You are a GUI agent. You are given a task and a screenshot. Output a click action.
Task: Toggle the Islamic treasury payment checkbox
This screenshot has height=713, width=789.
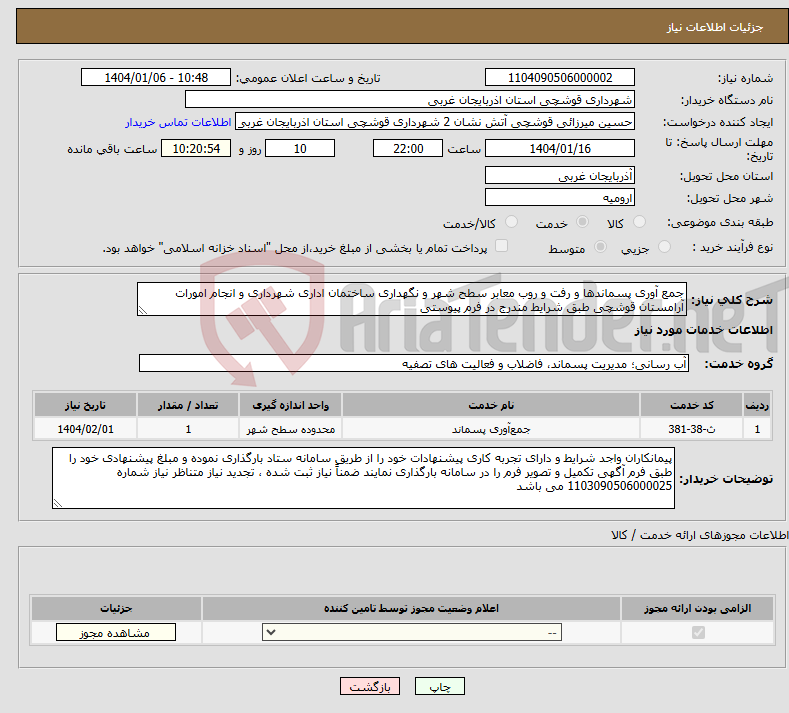click(x=501, y=246)
